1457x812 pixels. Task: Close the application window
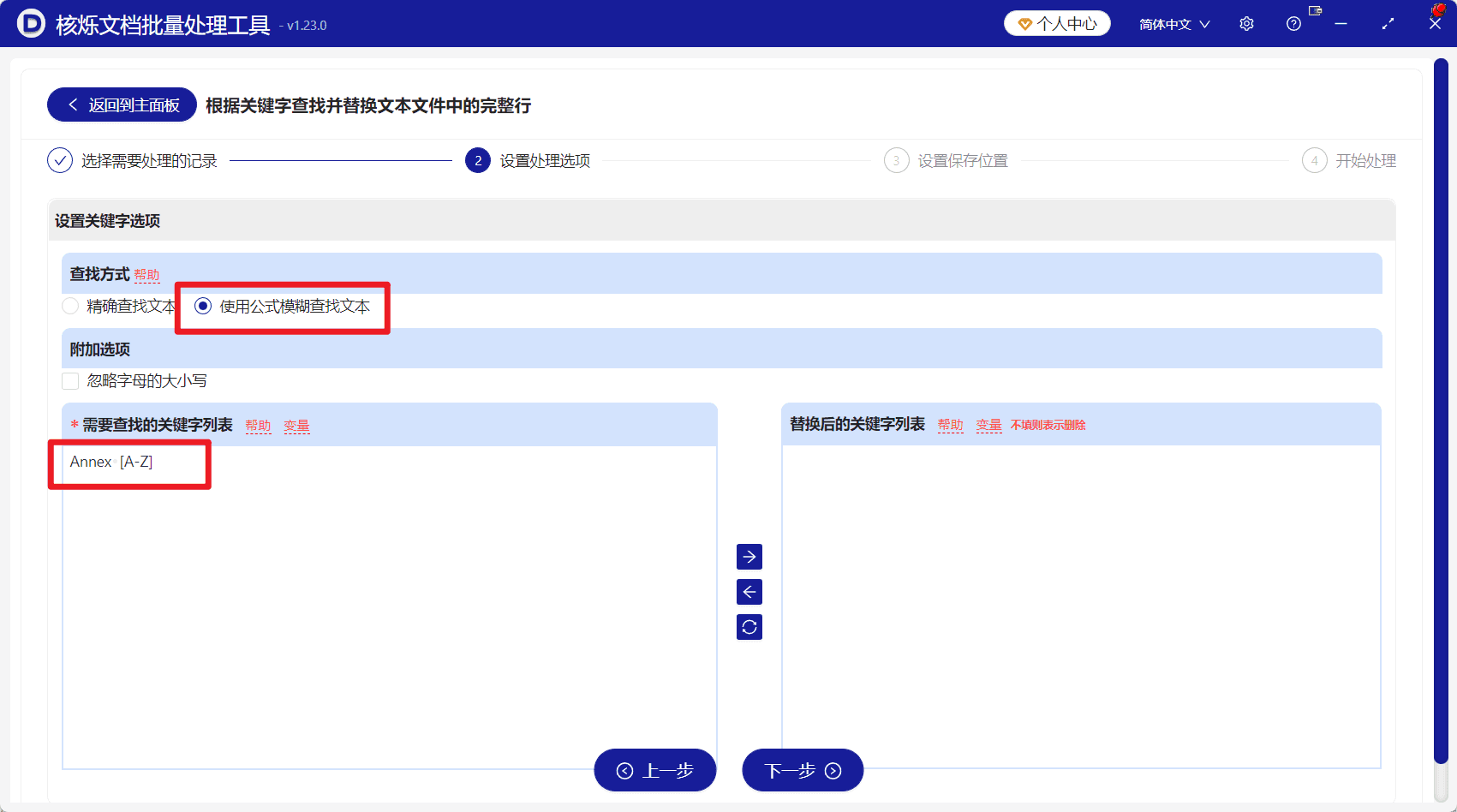coord(1435,24)
